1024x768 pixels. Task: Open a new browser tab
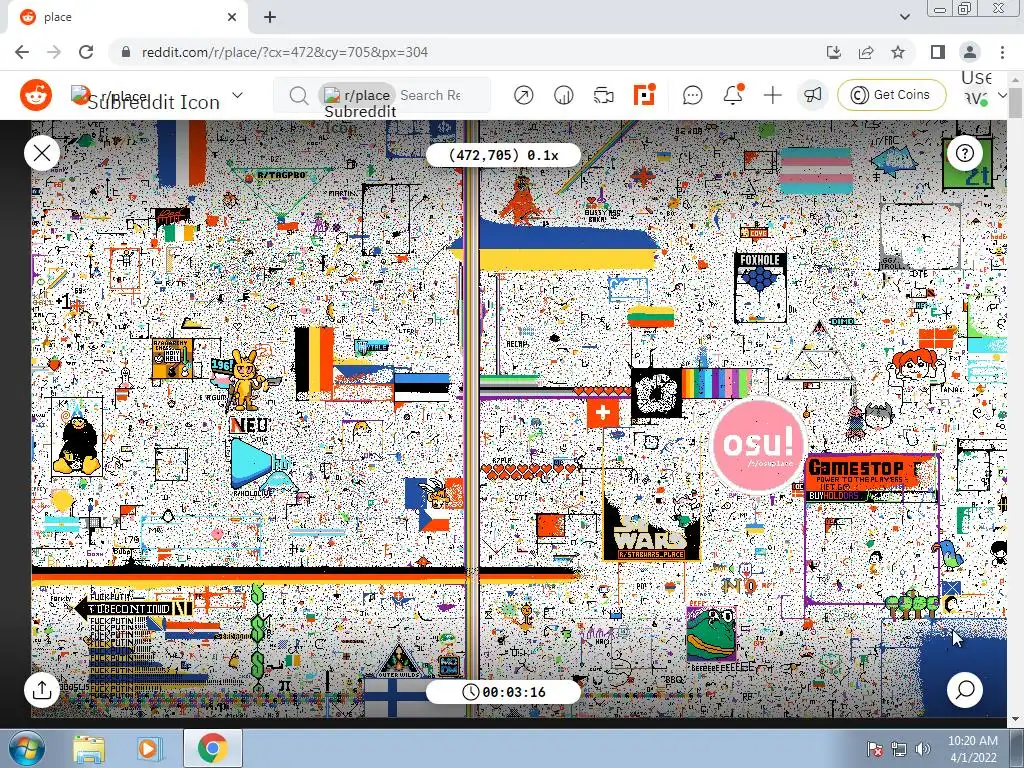tap(270, 17)
